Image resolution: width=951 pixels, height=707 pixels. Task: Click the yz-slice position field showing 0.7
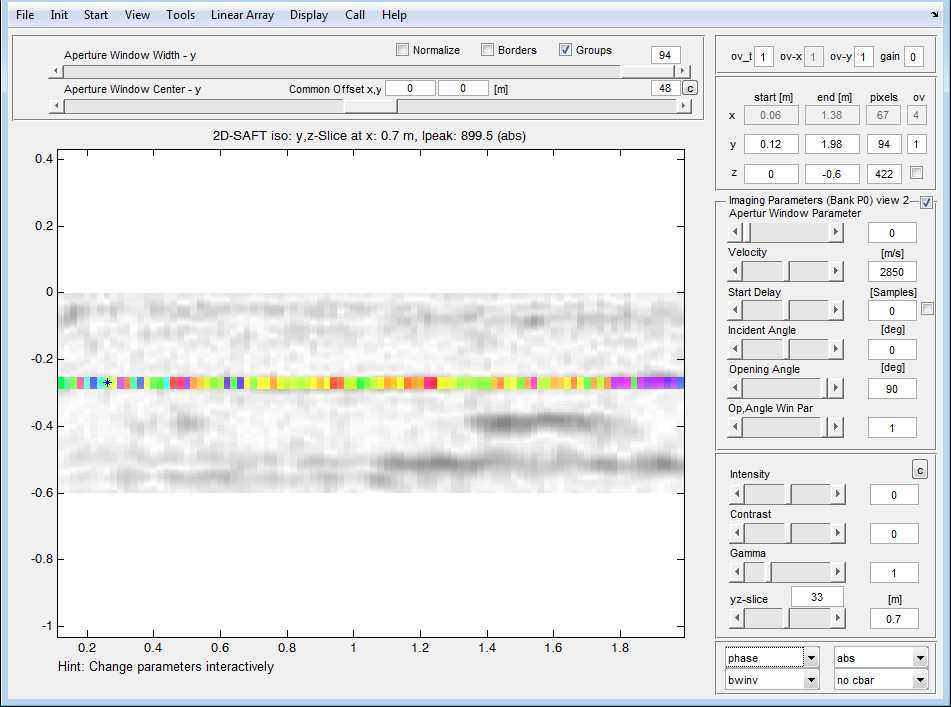click(x=894, y=618)
